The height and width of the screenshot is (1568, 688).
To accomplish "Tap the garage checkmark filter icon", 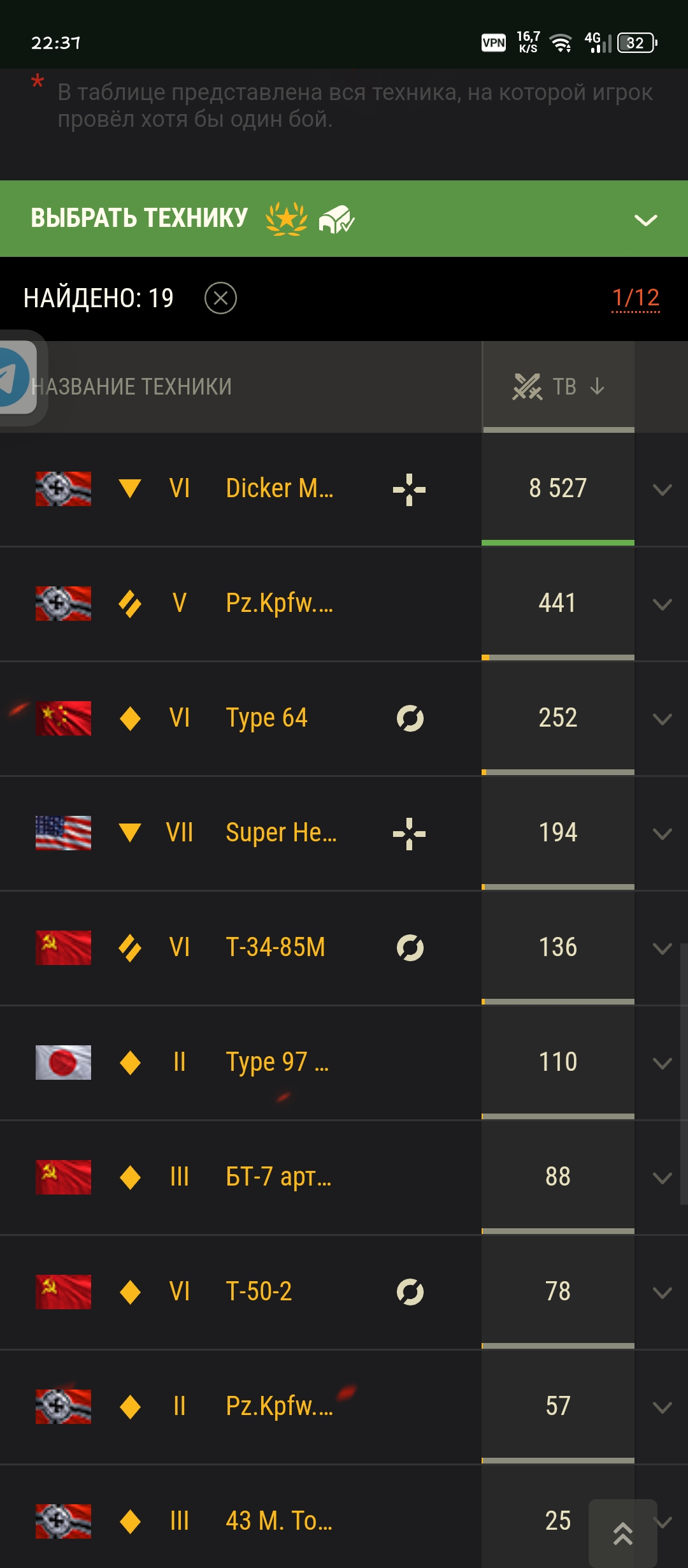I will (x=336, y=219).
